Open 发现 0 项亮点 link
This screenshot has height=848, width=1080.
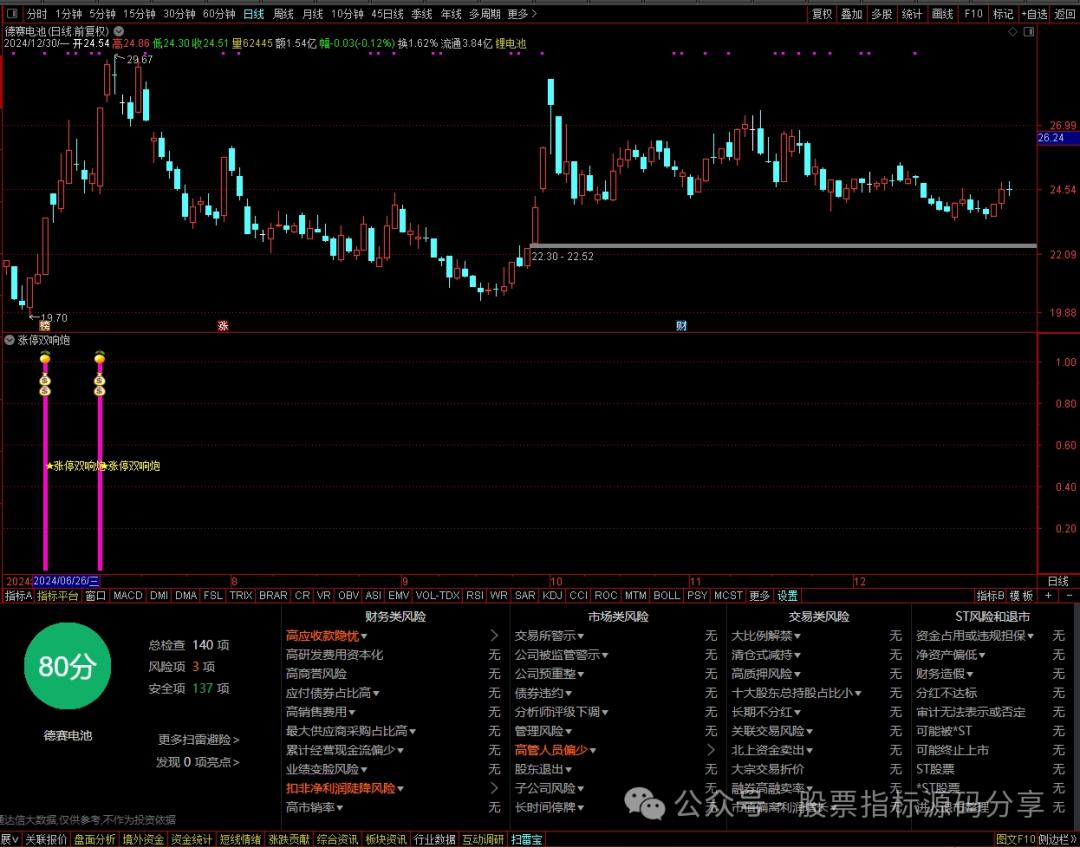pyautogui.click(x=198, y=762)
